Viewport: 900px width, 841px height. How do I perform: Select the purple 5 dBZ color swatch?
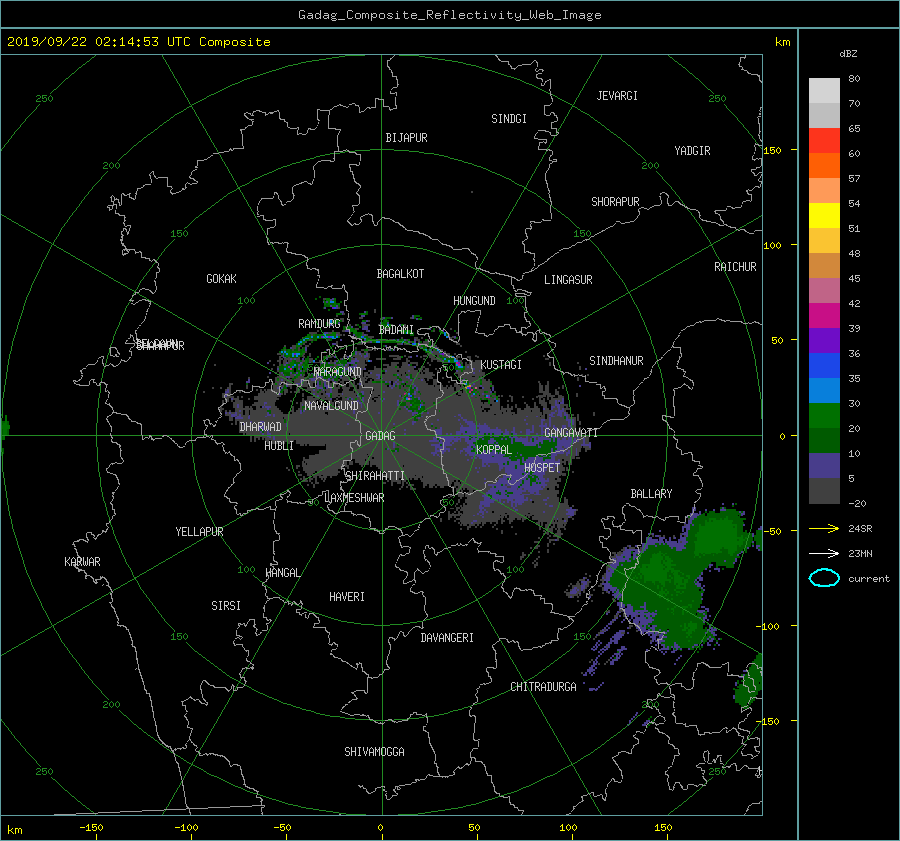pyautogui.click(x=824, y=466)
